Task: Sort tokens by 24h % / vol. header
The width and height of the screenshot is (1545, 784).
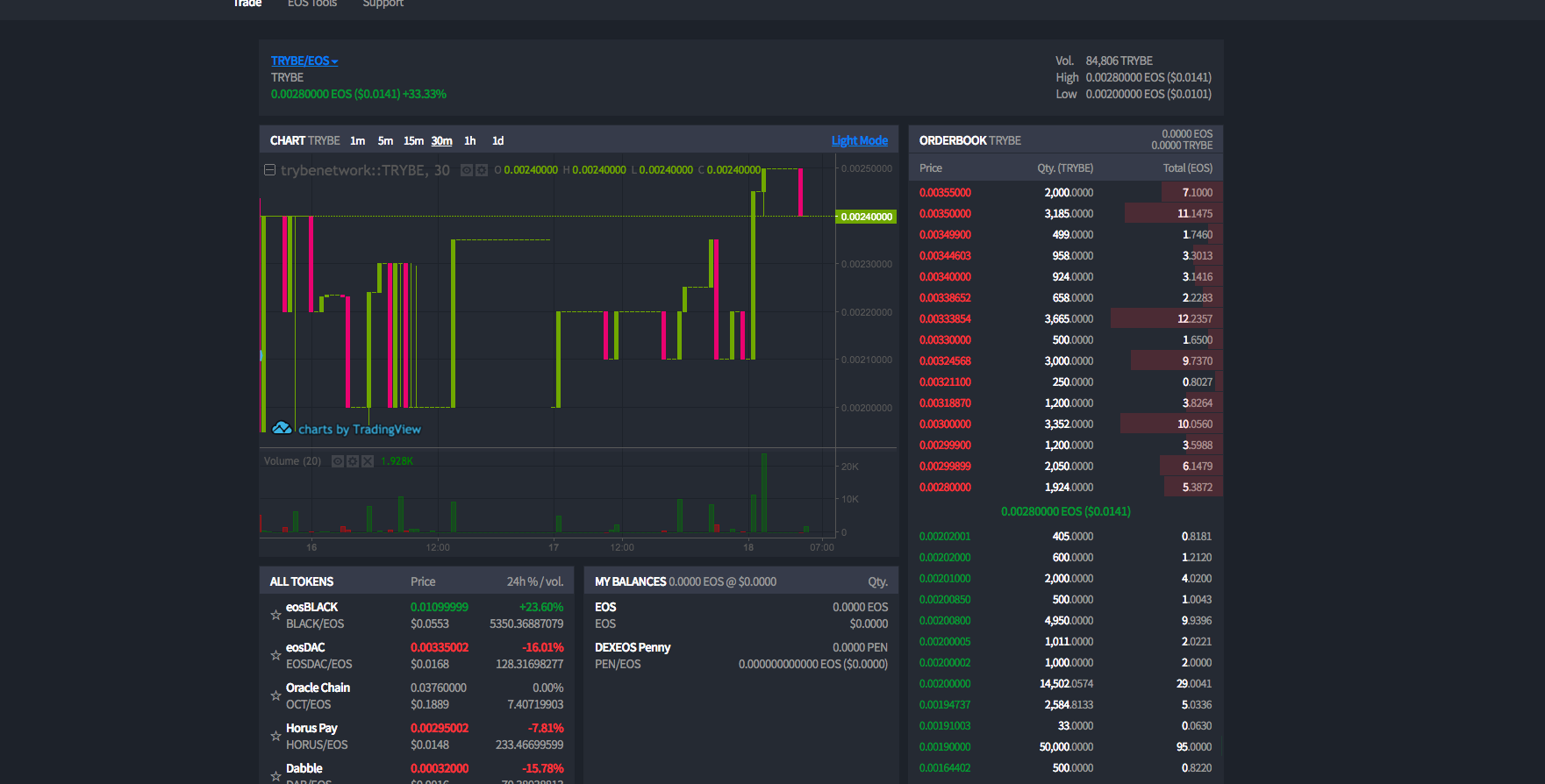Action: pyautogui.click(x=535, y=581)
